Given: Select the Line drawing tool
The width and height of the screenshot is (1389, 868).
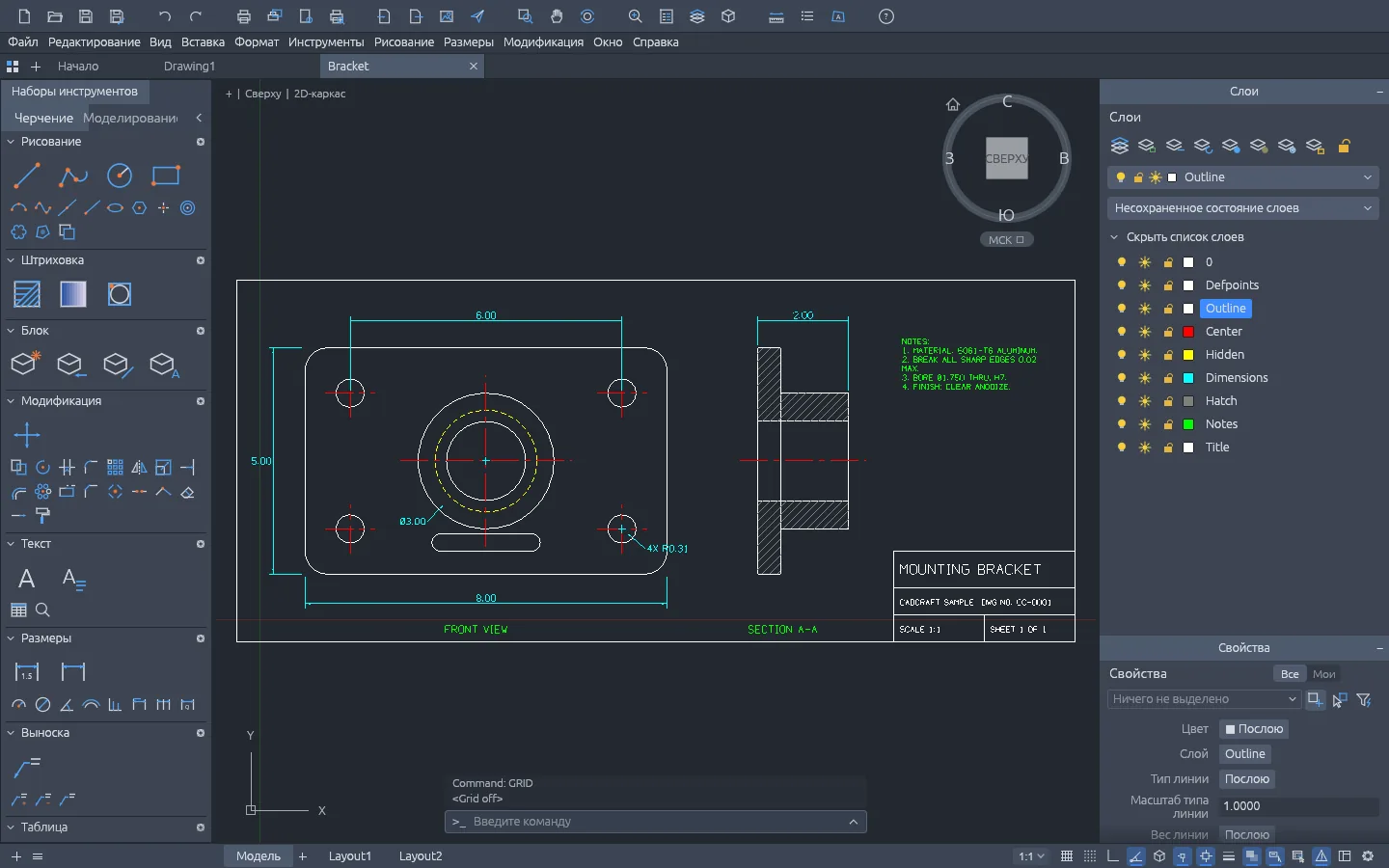Looking at the screenshot, I should pyautogui.click(x=27, y=176).
